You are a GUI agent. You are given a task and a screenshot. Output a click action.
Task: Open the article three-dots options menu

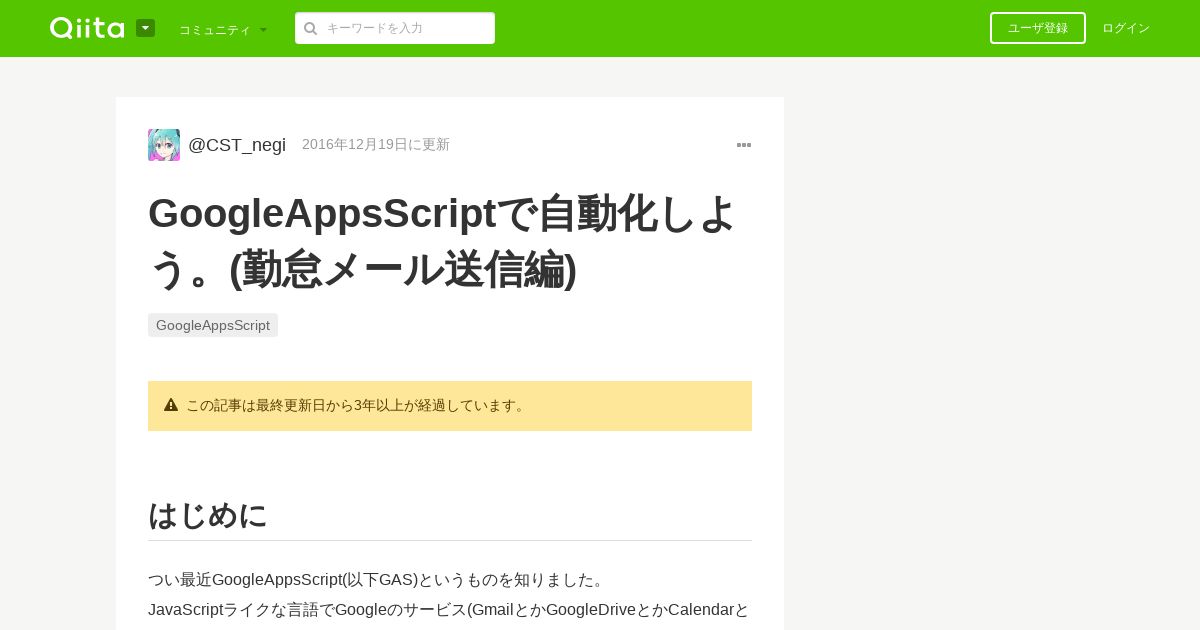coord(744,145)
